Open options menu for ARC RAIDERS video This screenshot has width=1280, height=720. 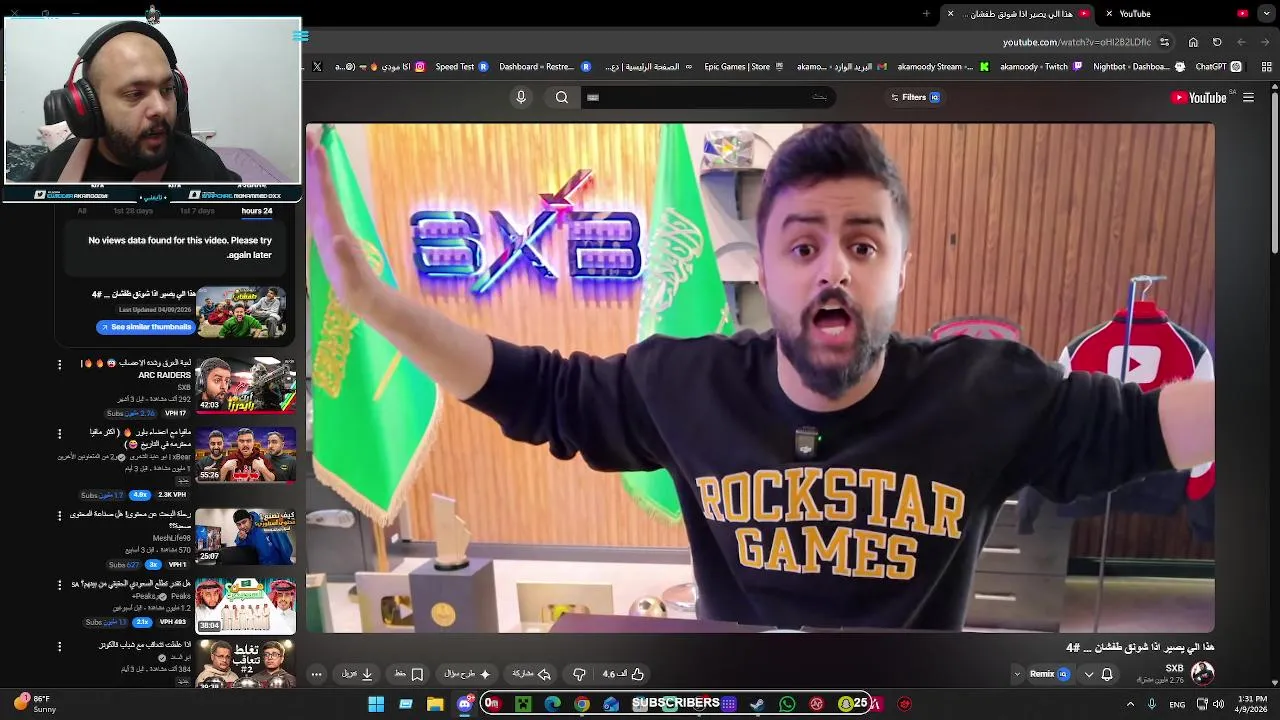pyautogui.click(x=59, y=364)
